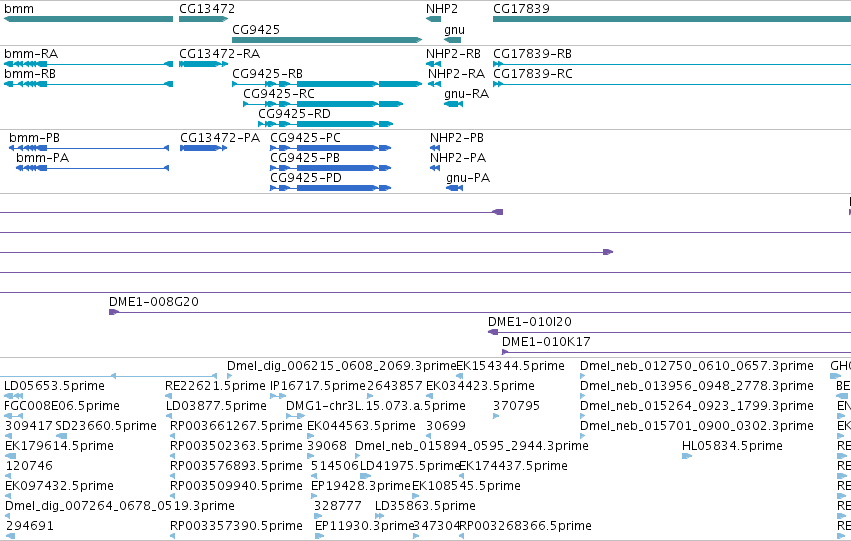Select transcript NHP2-RB

pos(434,64)
